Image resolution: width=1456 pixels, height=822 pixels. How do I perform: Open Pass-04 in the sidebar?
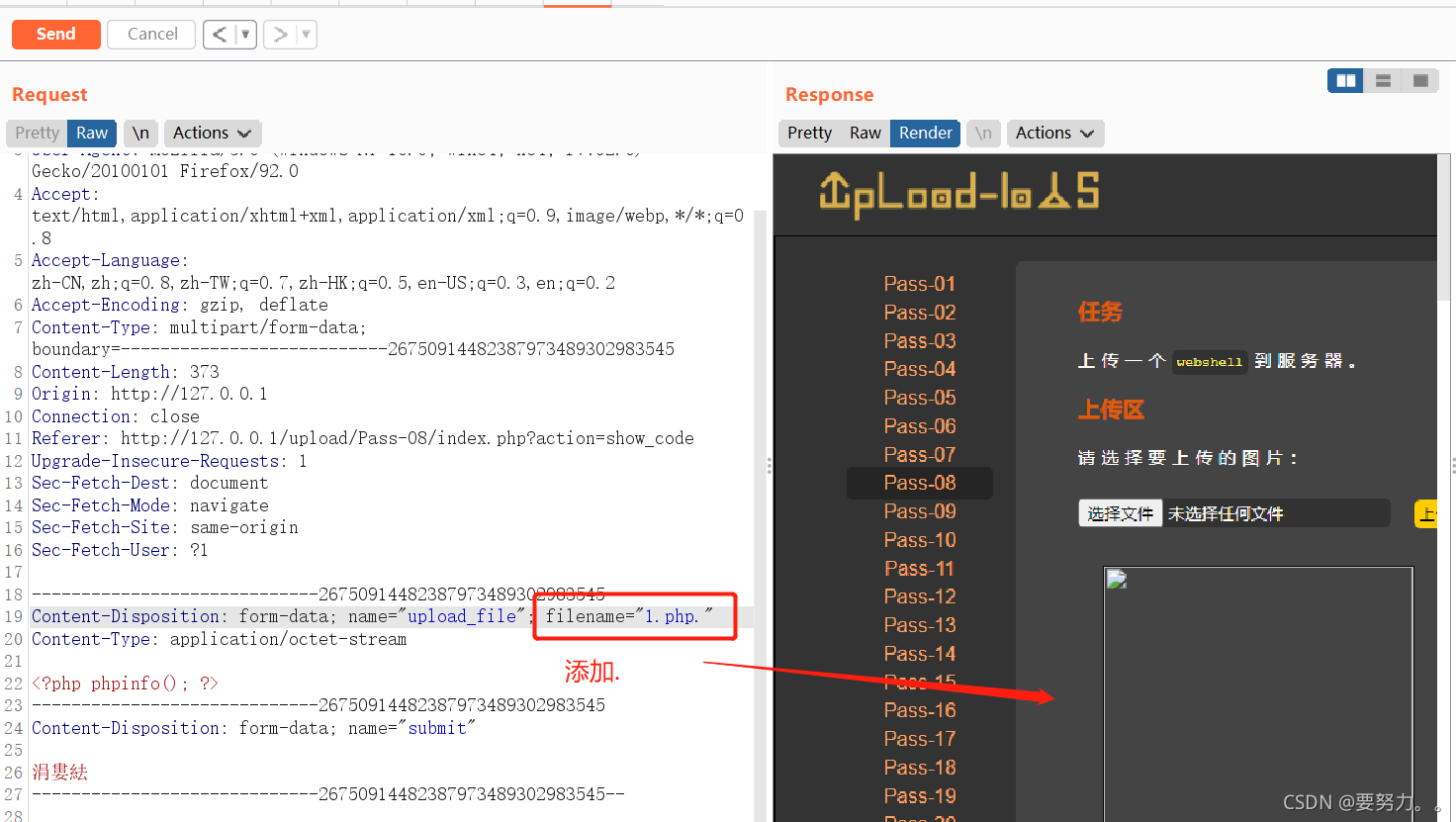click(x=920, y=369)
